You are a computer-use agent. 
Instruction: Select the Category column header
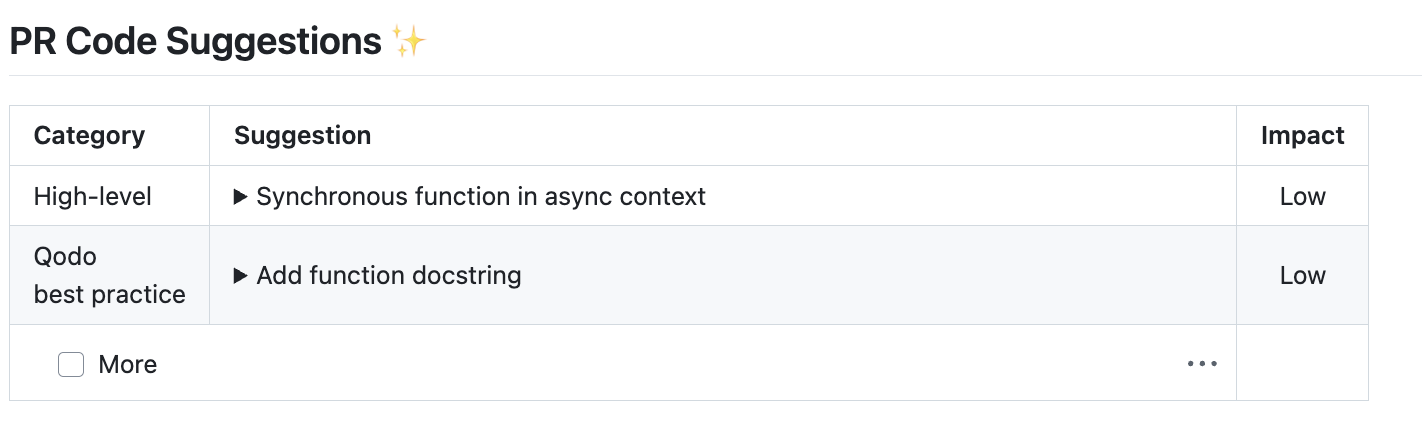pos(89,135)
